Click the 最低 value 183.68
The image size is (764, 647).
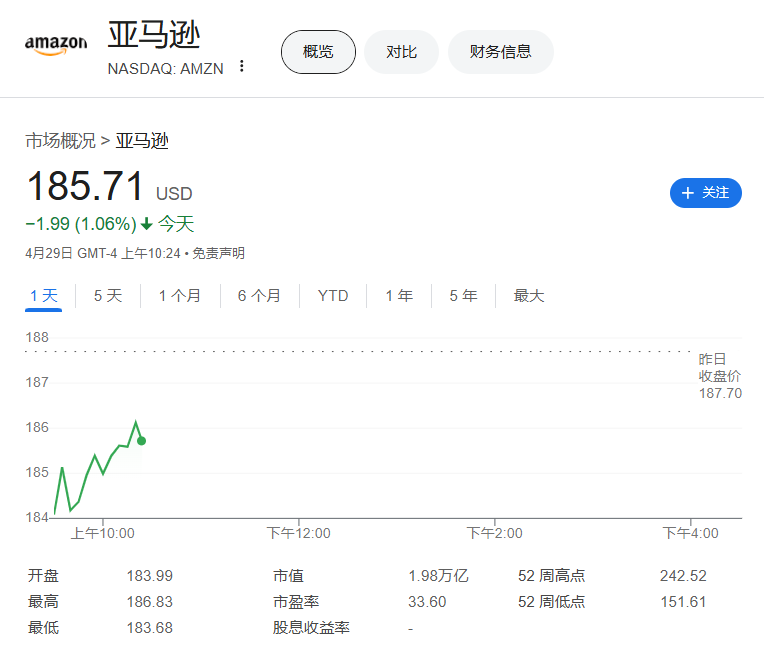coord(150,628)
